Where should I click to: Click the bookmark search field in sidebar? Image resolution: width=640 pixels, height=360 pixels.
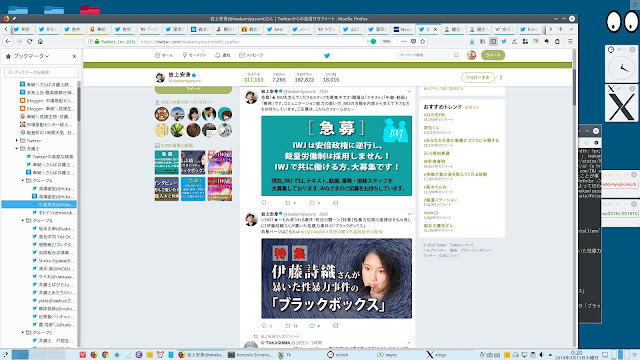pos(41,72)
